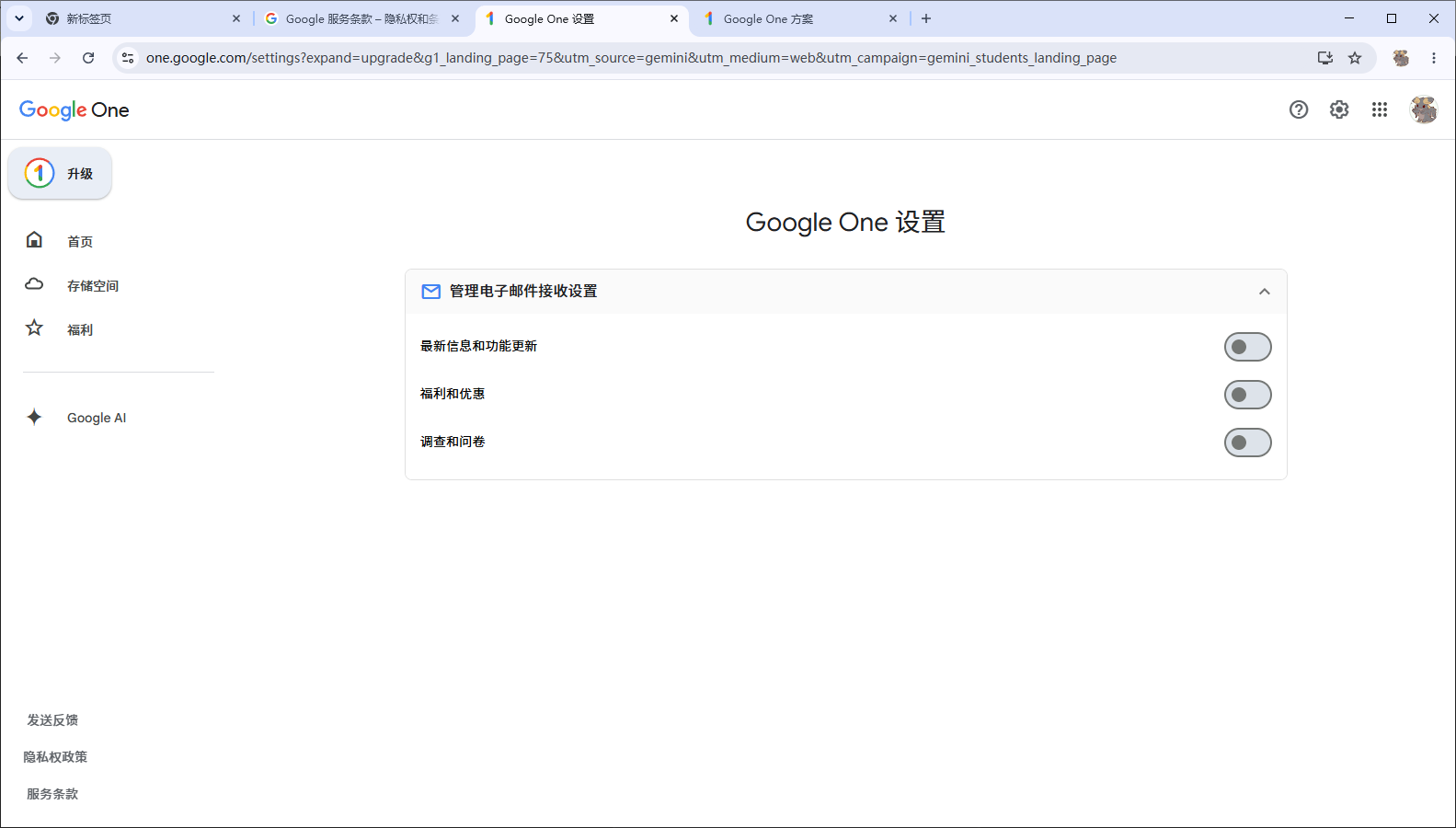Open the Chrome three-dot menu
The image size is (1456, 828).
coord(1434,58)
